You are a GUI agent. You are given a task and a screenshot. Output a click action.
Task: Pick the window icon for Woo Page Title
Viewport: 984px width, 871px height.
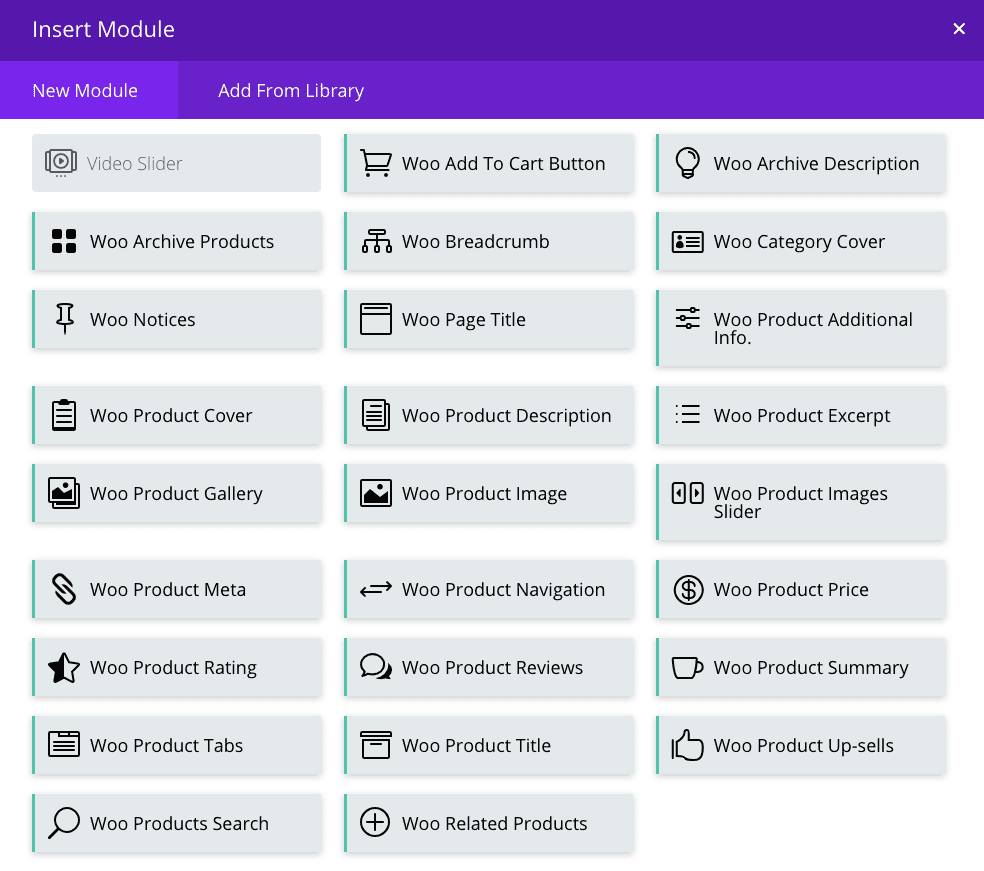(x=376, y=319)
